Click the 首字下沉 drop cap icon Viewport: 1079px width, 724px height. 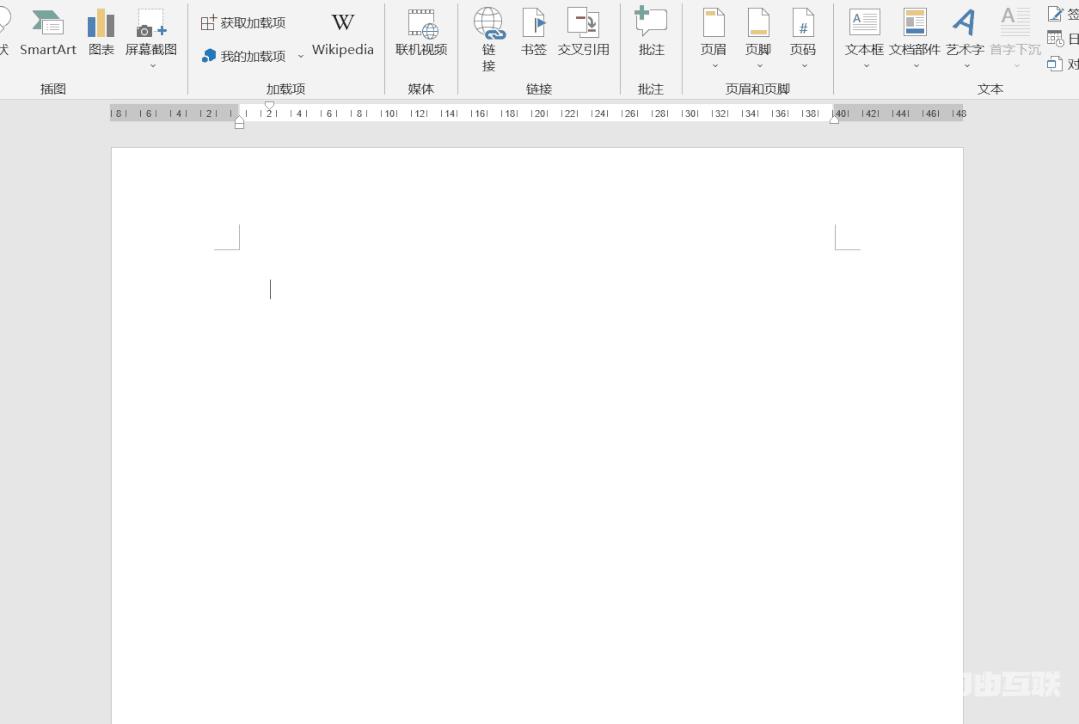pyautogui.click(x=1016, y=23)
